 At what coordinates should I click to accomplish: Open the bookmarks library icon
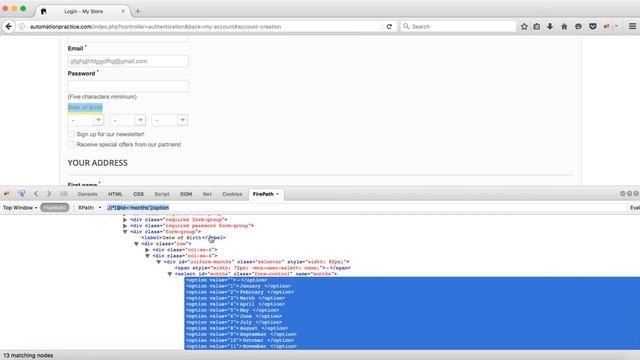(x=537, y=27)
